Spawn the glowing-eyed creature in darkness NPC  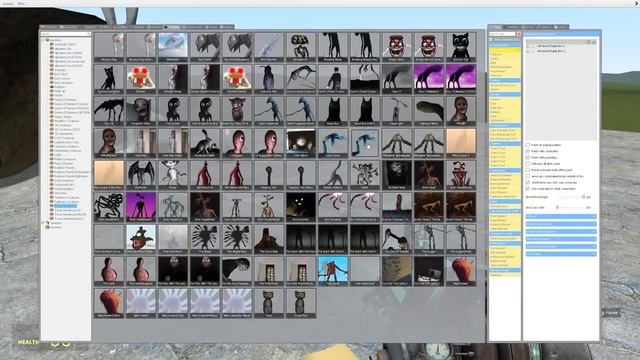point(301,206)
